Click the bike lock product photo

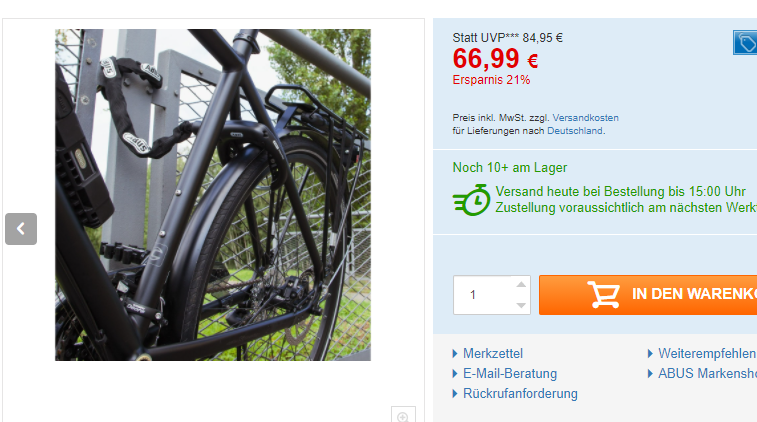click(x=213, y=195)
